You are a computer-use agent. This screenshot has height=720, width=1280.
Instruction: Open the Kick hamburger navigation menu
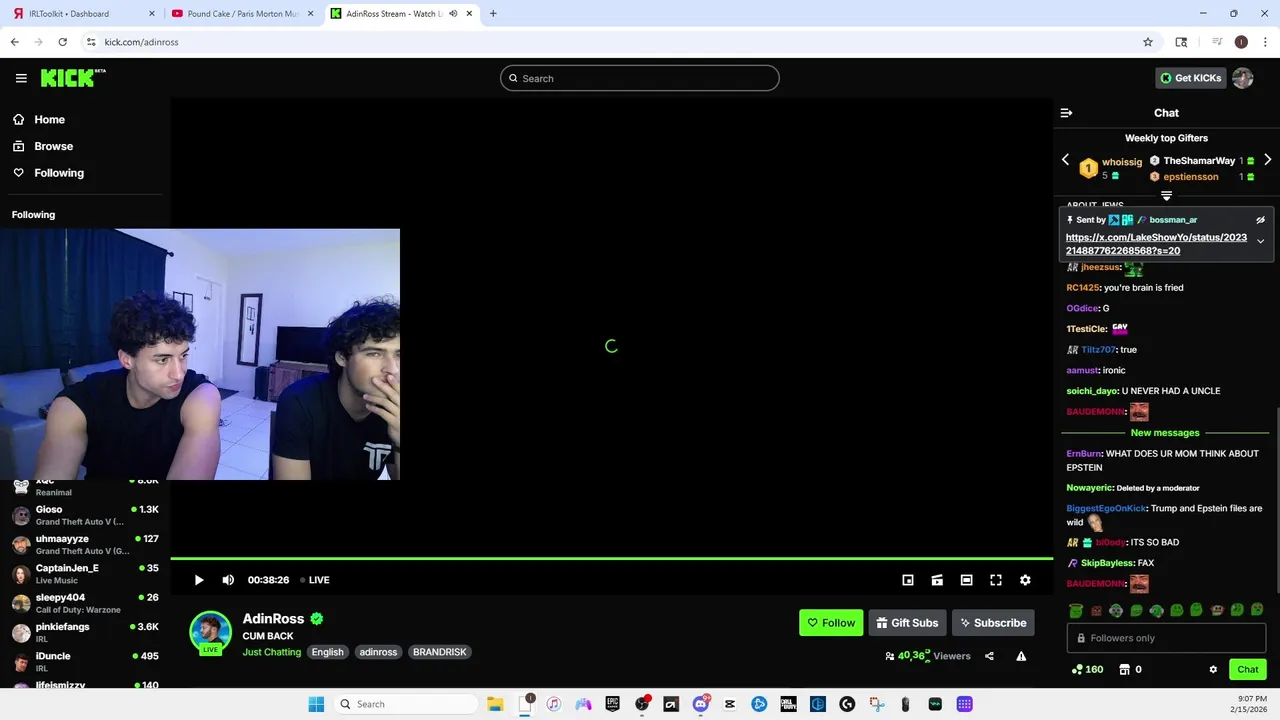tap(21, 78)
